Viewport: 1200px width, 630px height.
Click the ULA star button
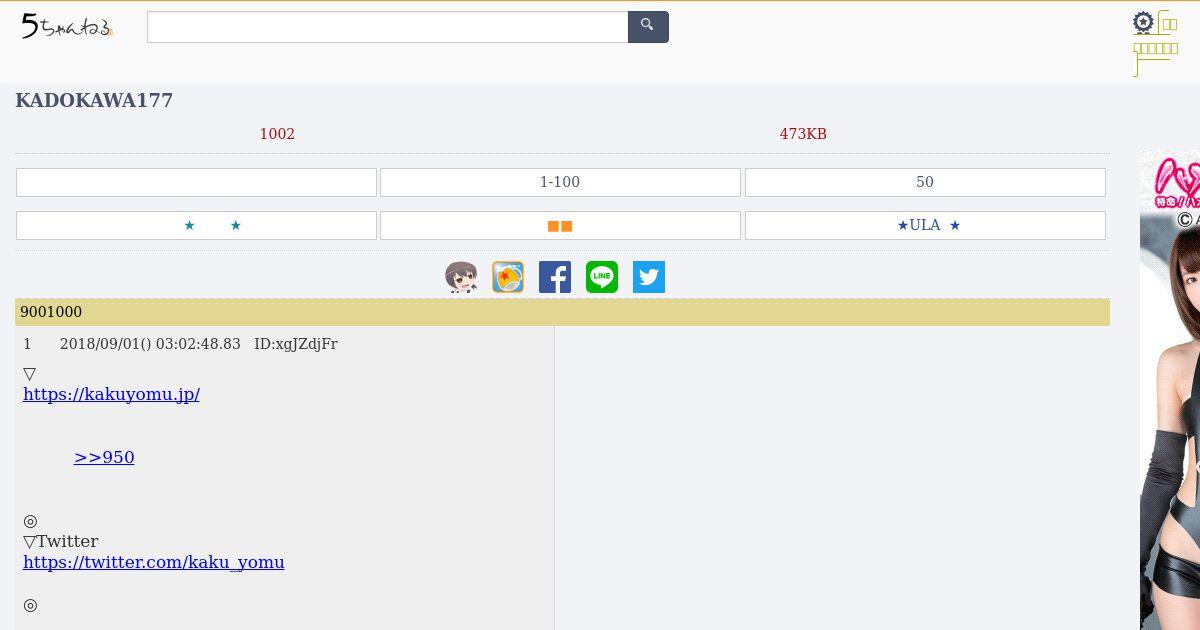(x=925, y=225)
